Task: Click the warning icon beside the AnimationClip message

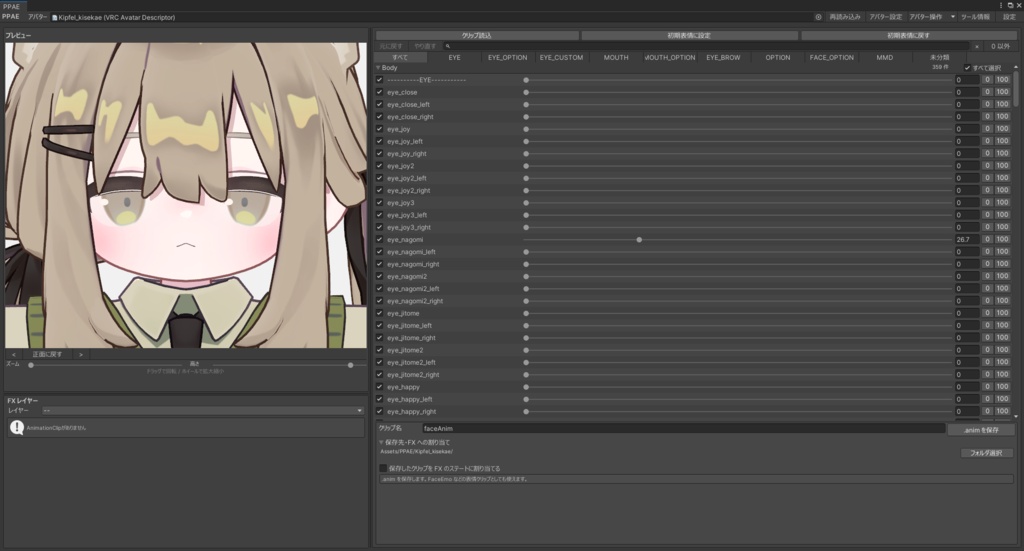Action: click(17, 428)
